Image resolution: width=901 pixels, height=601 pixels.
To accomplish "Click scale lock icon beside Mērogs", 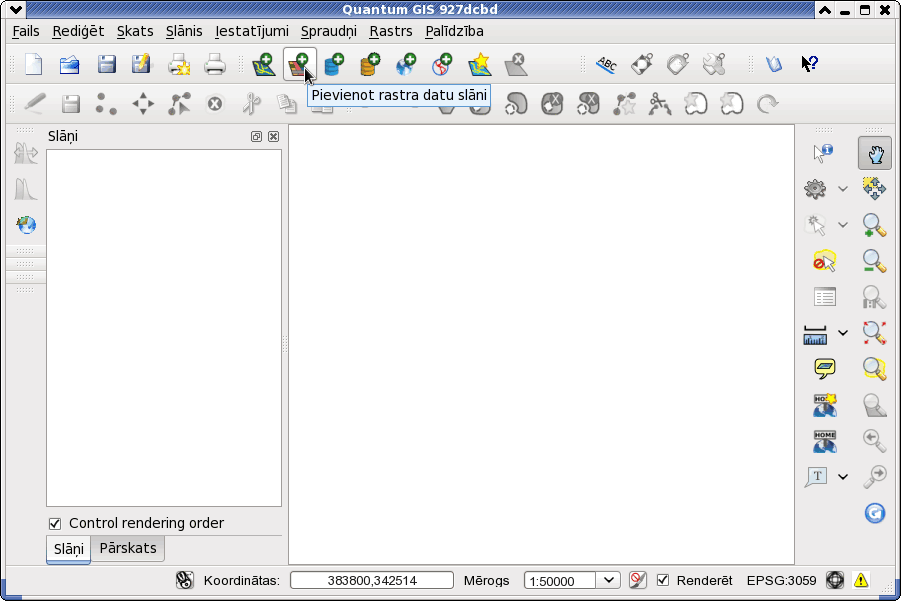I will (x=637, y=580).
